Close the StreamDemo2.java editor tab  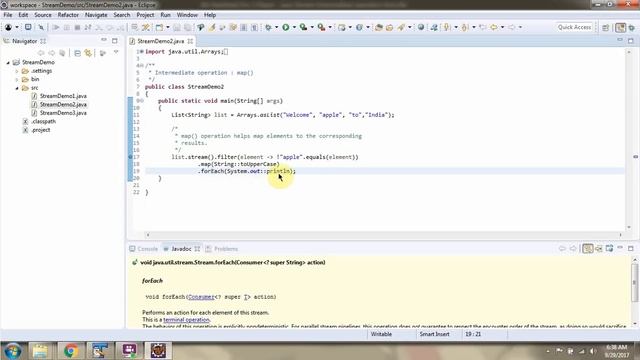190,41
